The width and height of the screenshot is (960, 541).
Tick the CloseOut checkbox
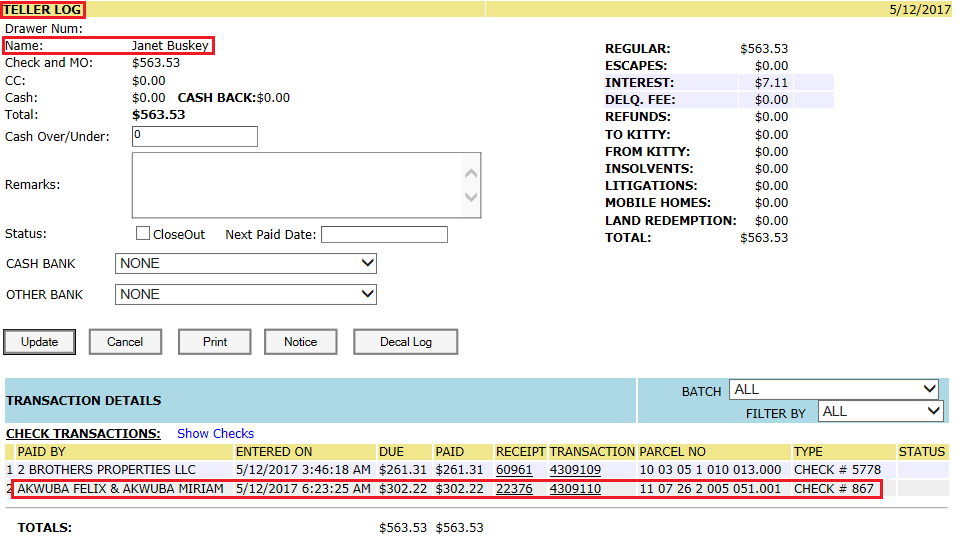click(x=143, y=233)
